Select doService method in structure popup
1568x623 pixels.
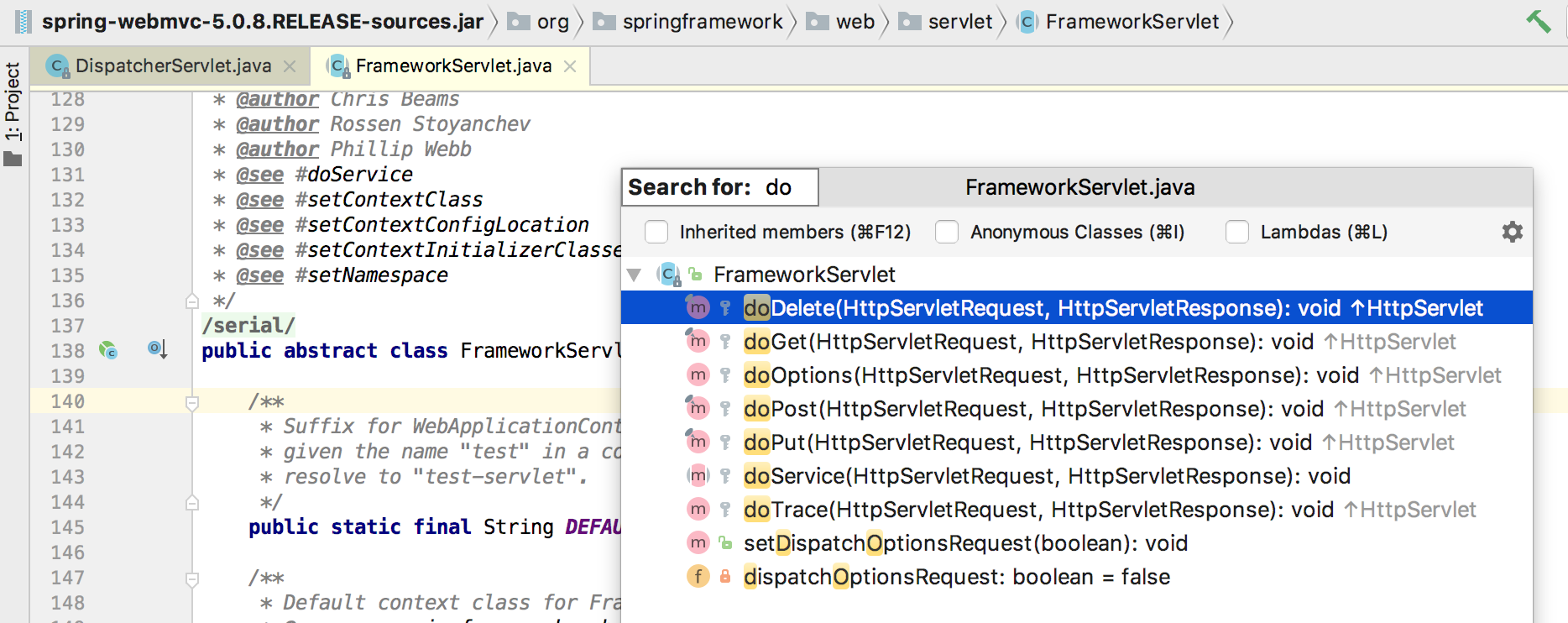1077,476
